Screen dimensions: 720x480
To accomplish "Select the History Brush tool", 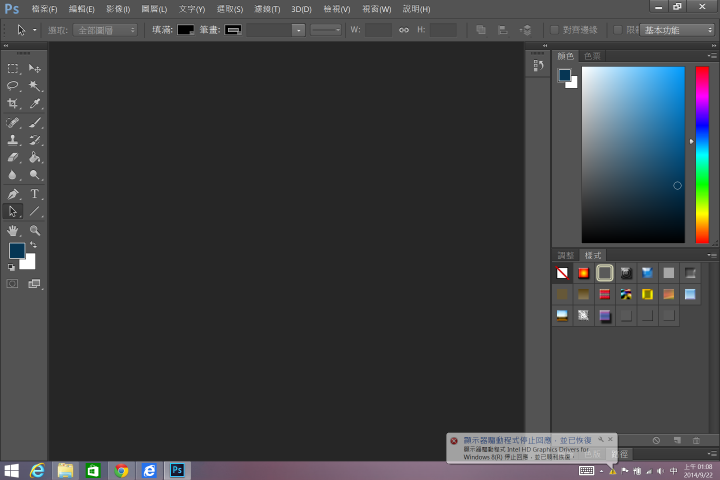I will point(34,140).
